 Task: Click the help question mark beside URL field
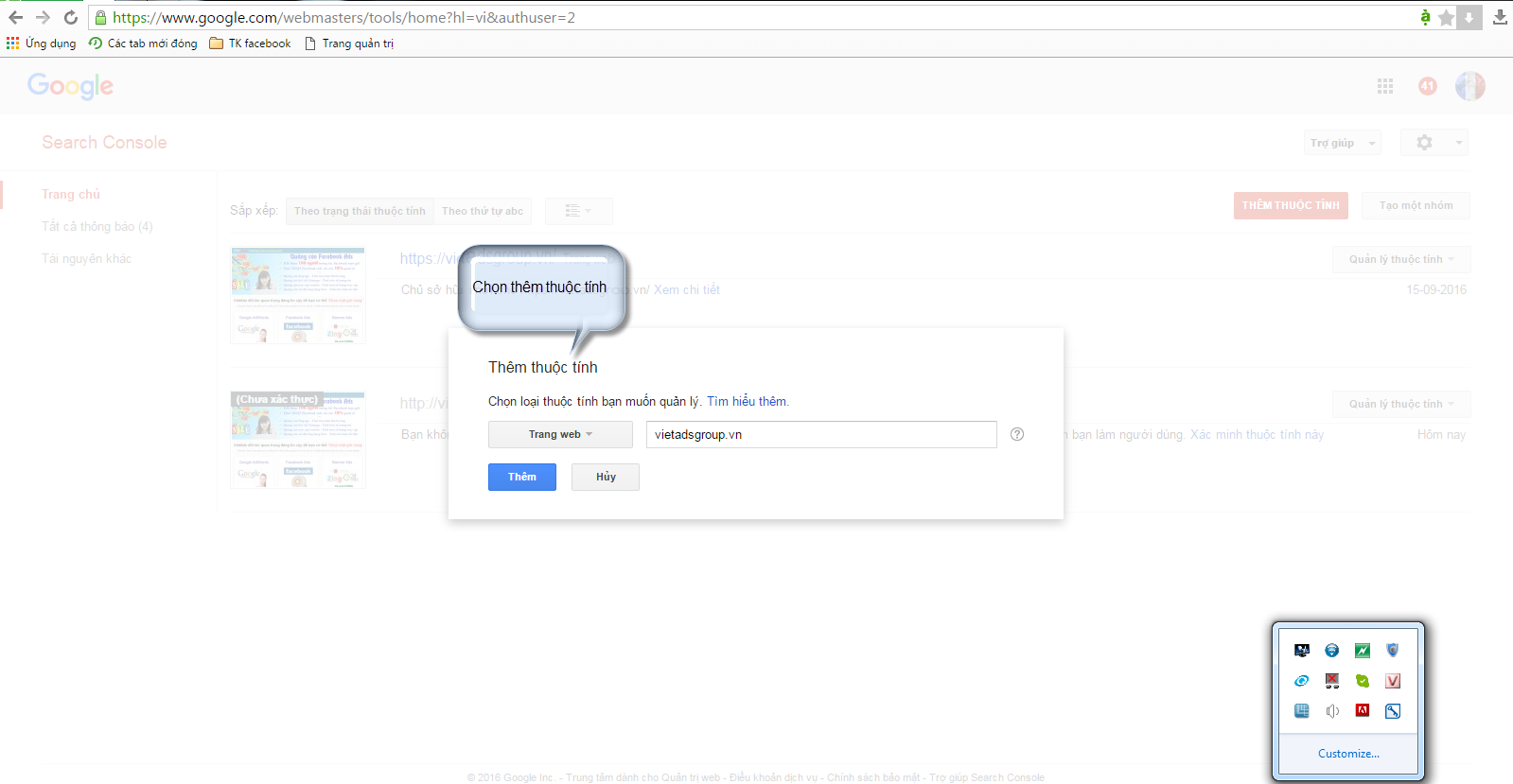[x=1017, y=434]
